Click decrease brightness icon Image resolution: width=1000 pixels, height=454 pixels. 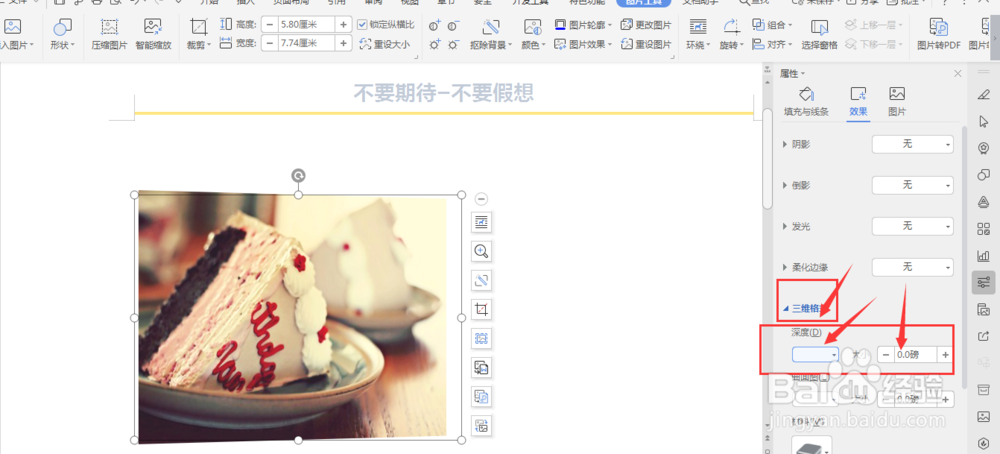click(x=453, y=45)
